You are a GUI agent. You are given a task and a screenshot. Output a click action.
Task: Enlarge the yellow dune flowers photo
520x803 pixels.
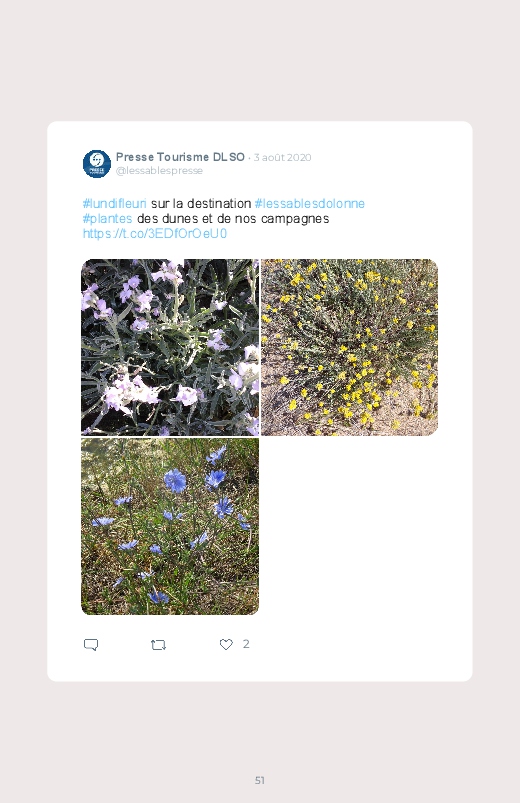[349, 347]
